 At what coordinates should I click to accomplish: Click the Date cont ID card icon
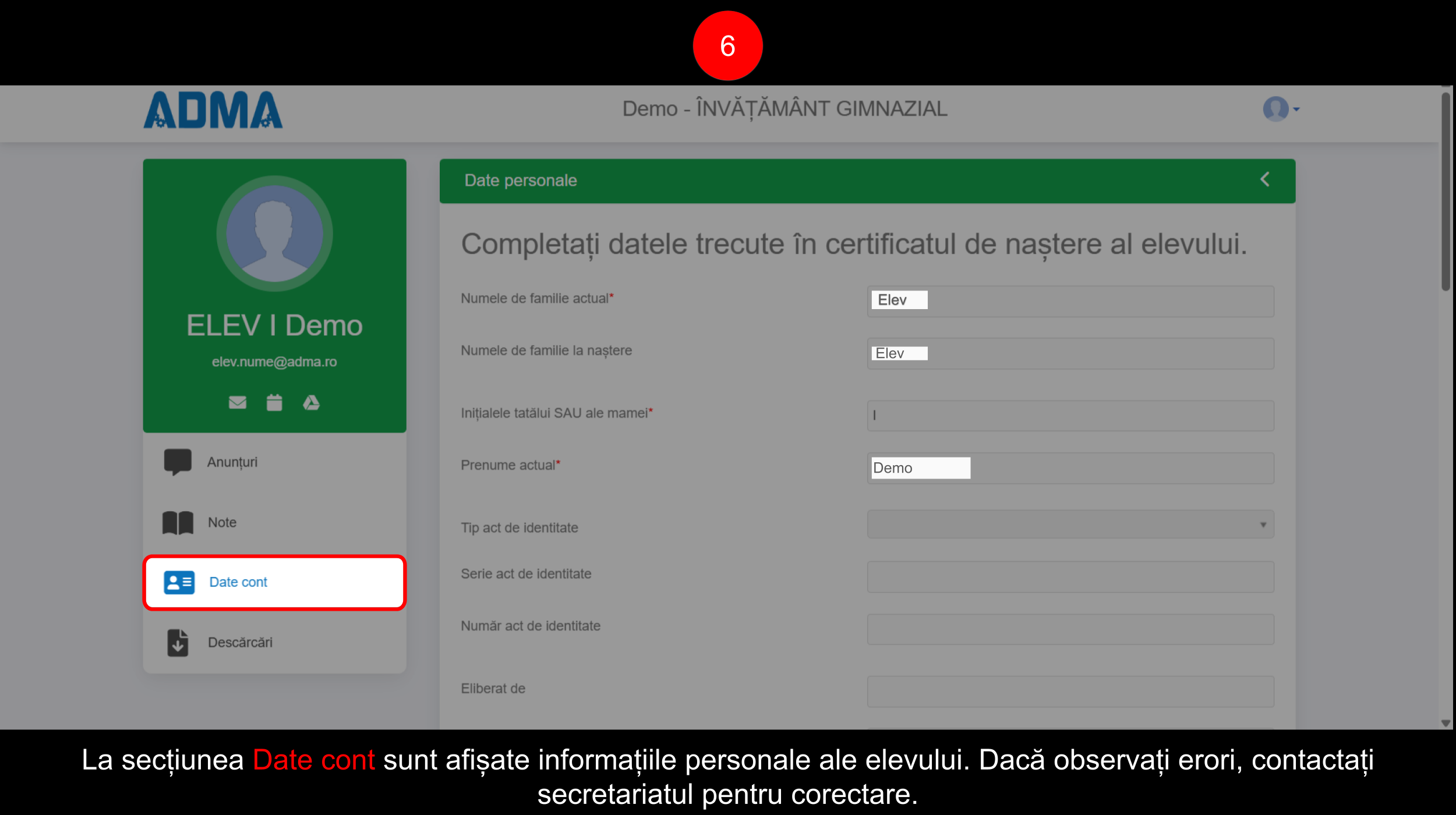pos(179,582)
